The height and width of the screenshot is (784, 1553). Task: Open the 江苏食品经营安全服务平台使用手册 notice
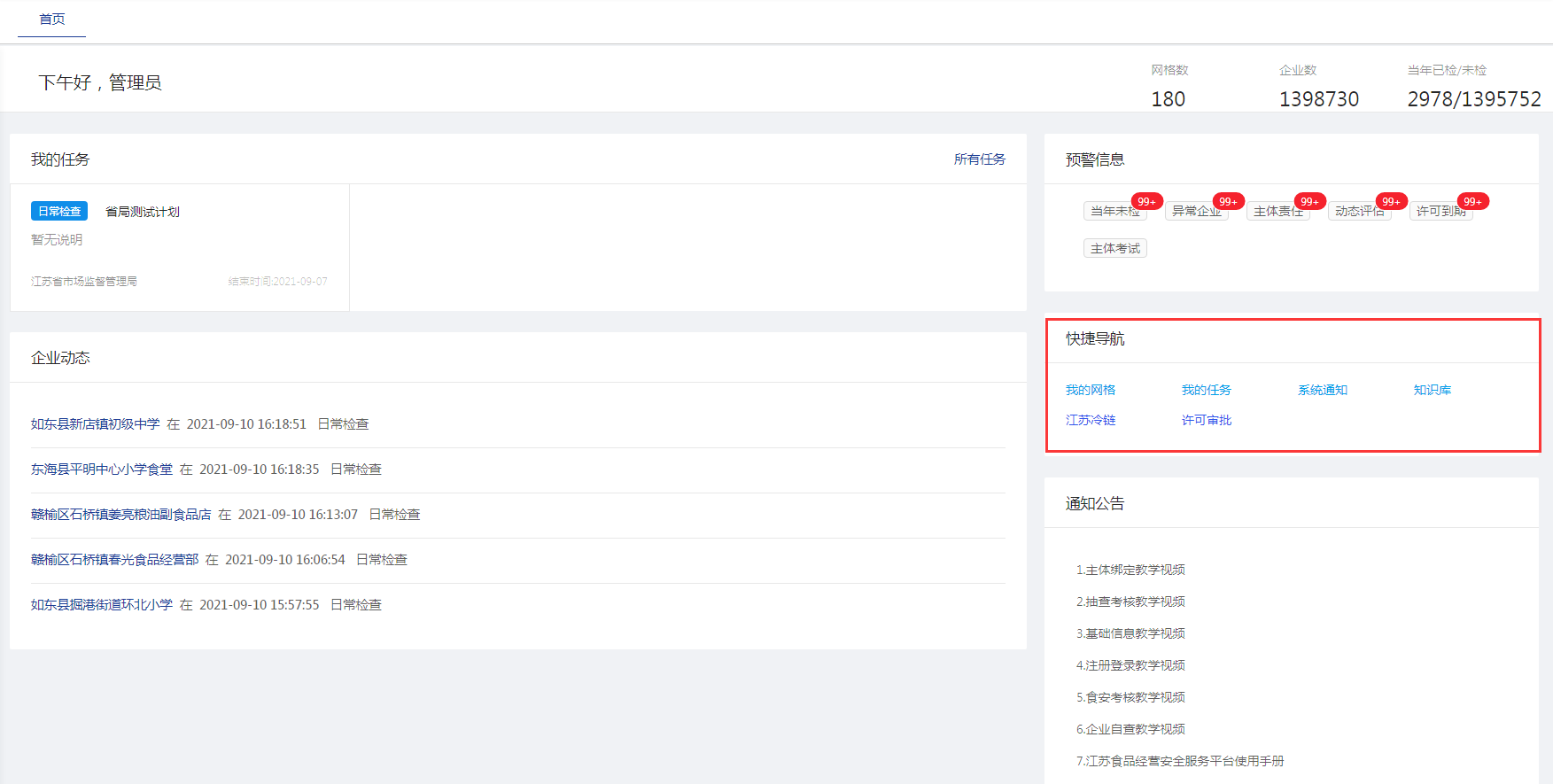(1179, 761)
